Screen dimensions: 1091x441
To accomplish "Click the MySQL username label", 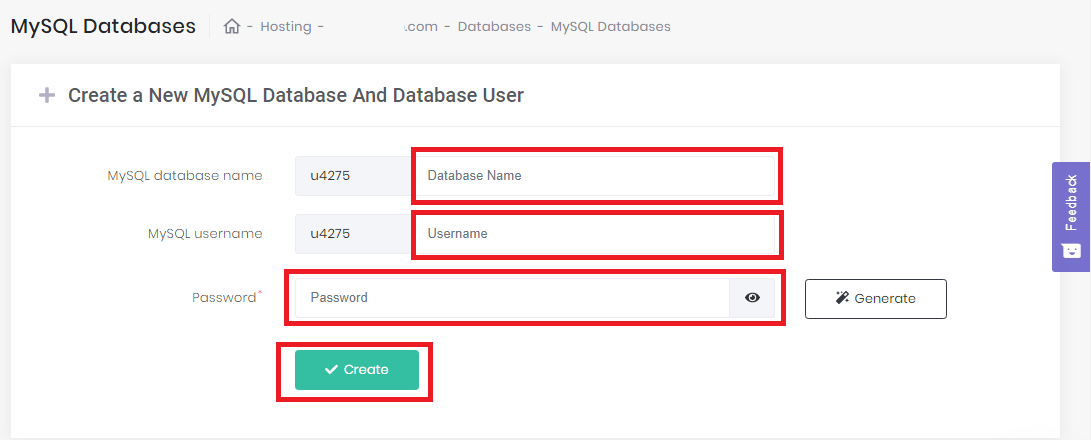I will click(205, 234).
